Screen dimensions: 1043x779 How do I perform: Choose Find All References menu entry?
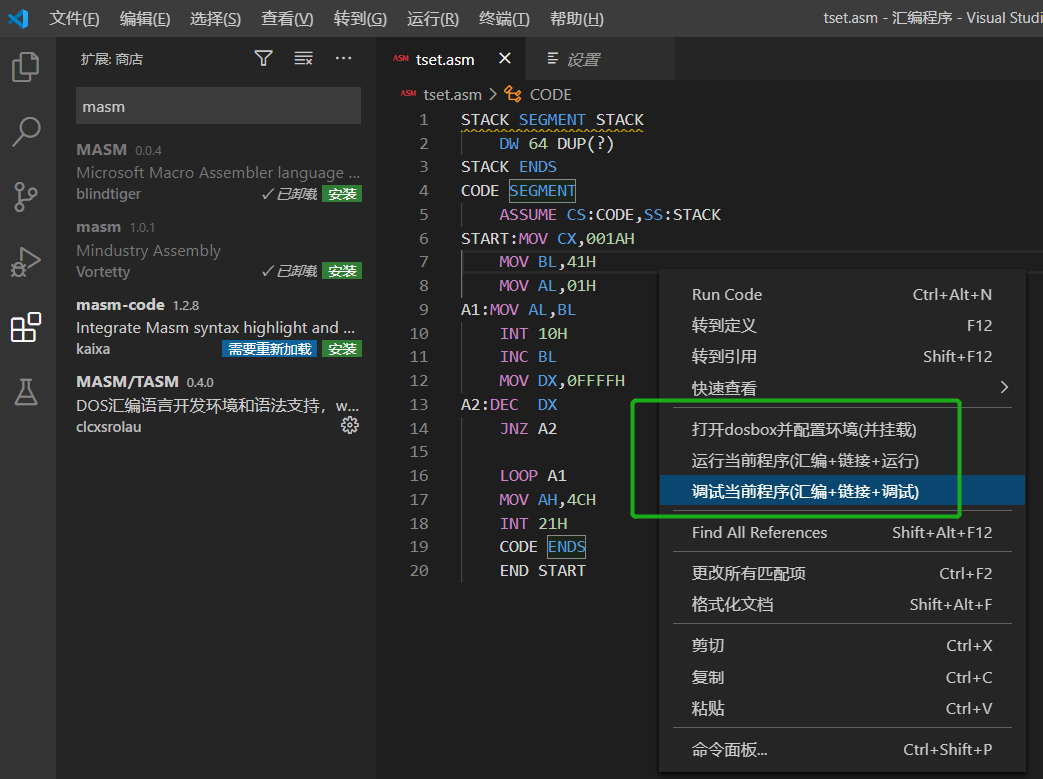pos(841,532)
